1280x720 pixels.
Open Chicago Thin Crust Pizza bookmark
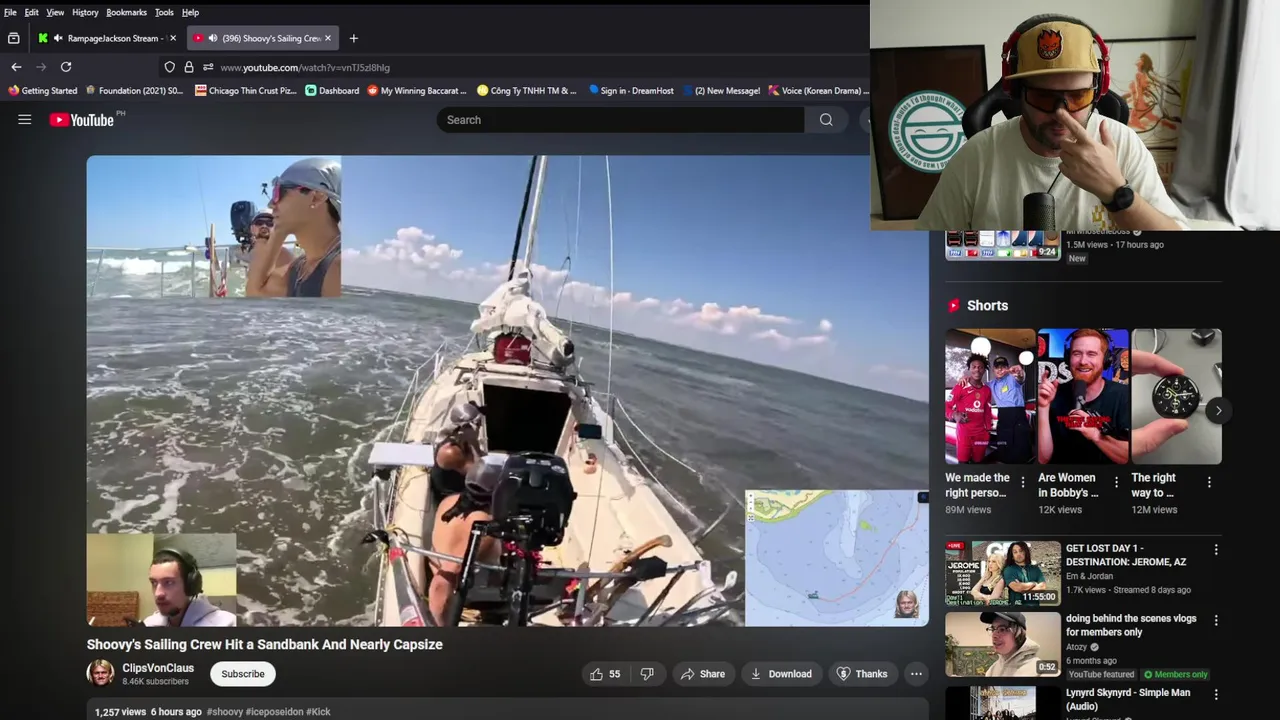click(245, 90)
